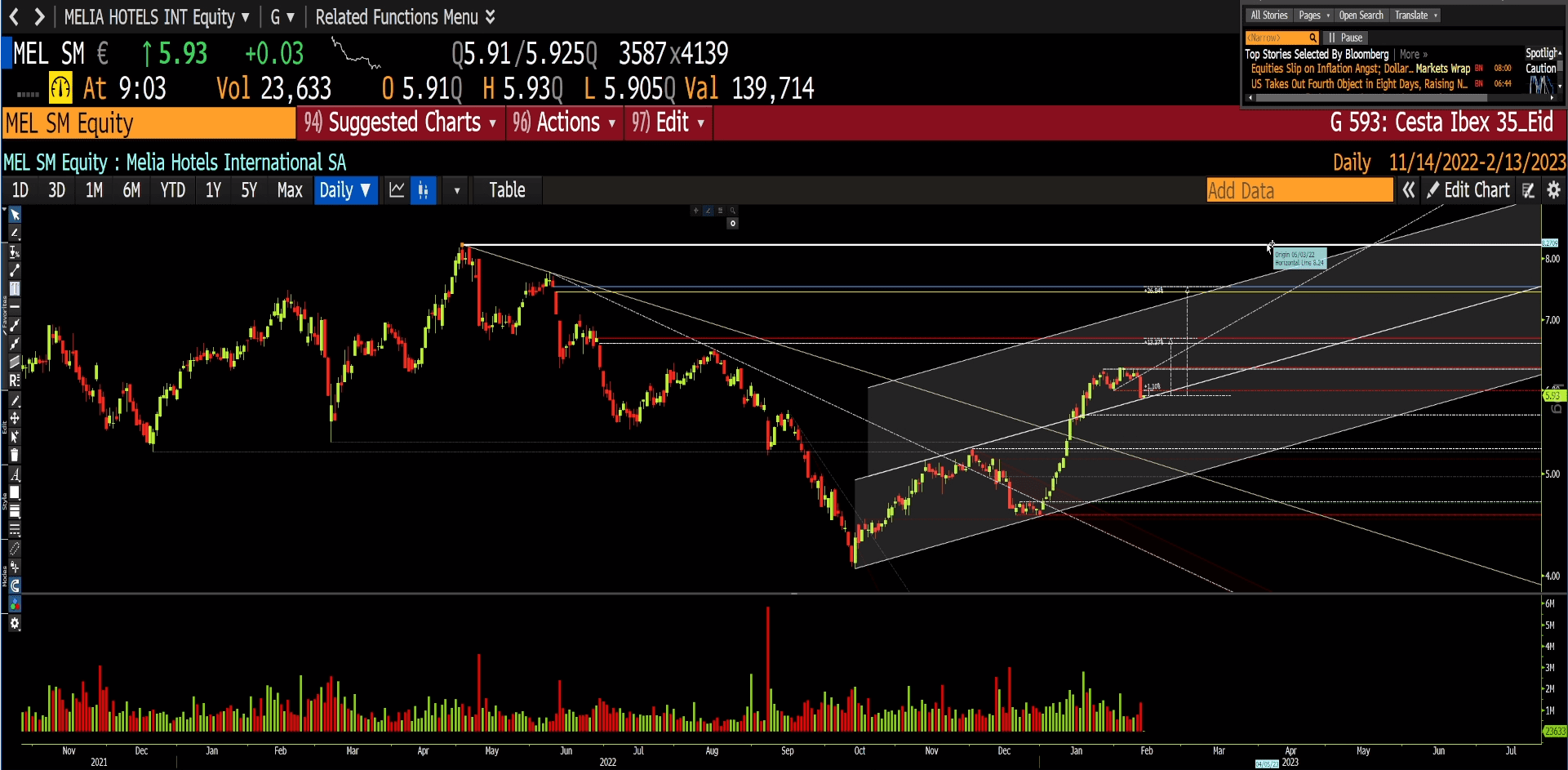Select the arrow pointer annotation tool
1568x770 pixels.
point(15,216)
